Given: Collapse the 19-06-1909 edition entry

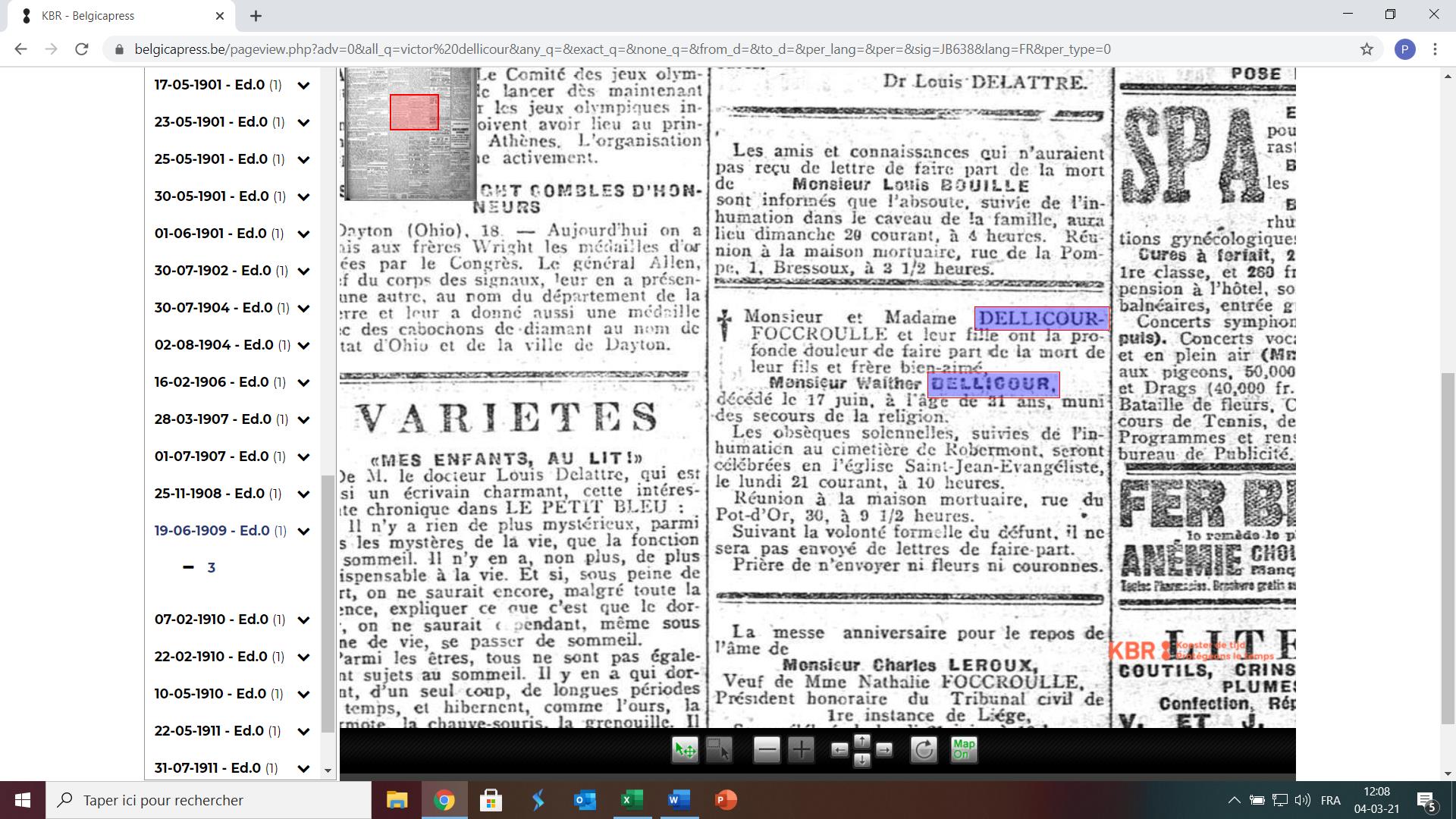Looking at the screenshot, I should tap(304, 531).
